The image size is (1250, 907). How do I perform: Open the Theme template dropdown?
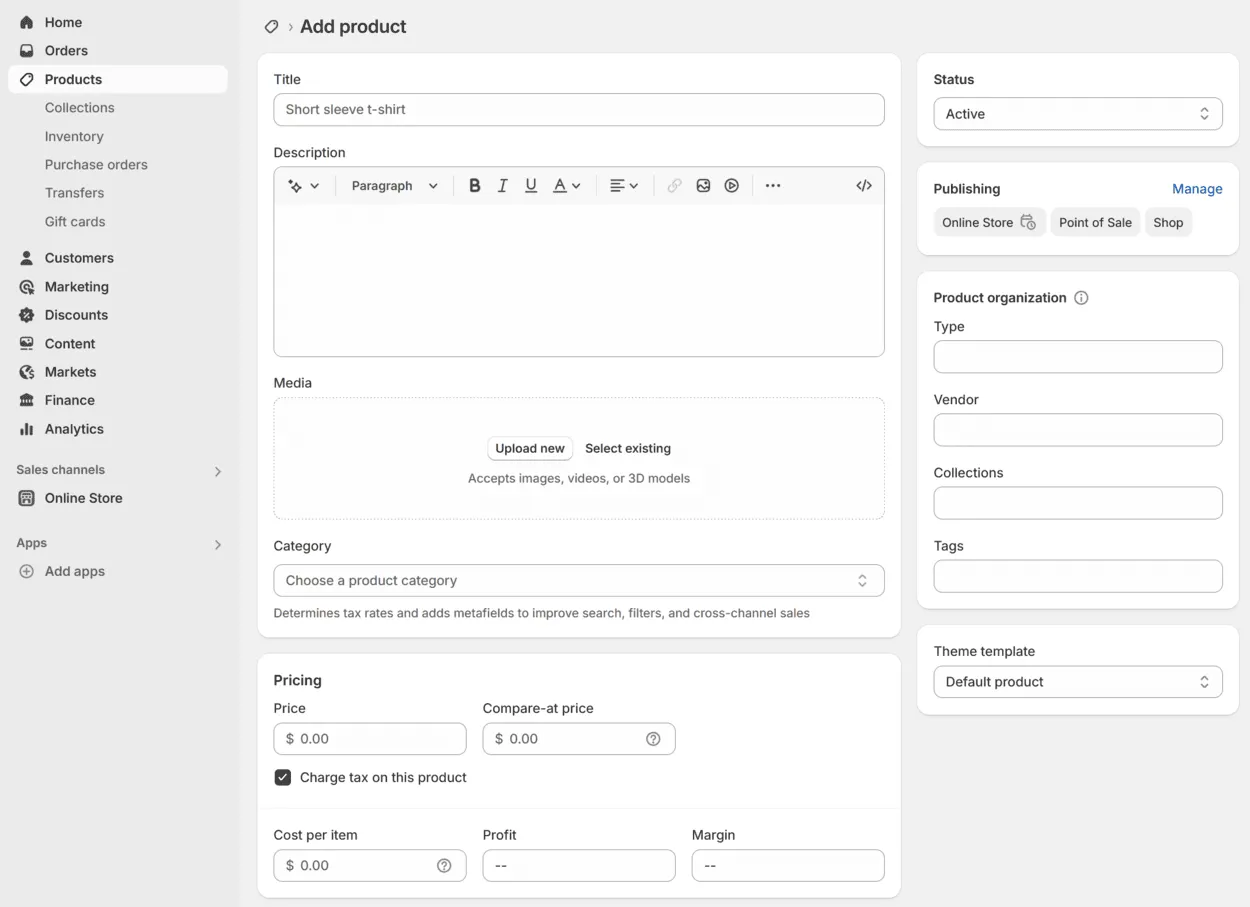(1077, 682)
